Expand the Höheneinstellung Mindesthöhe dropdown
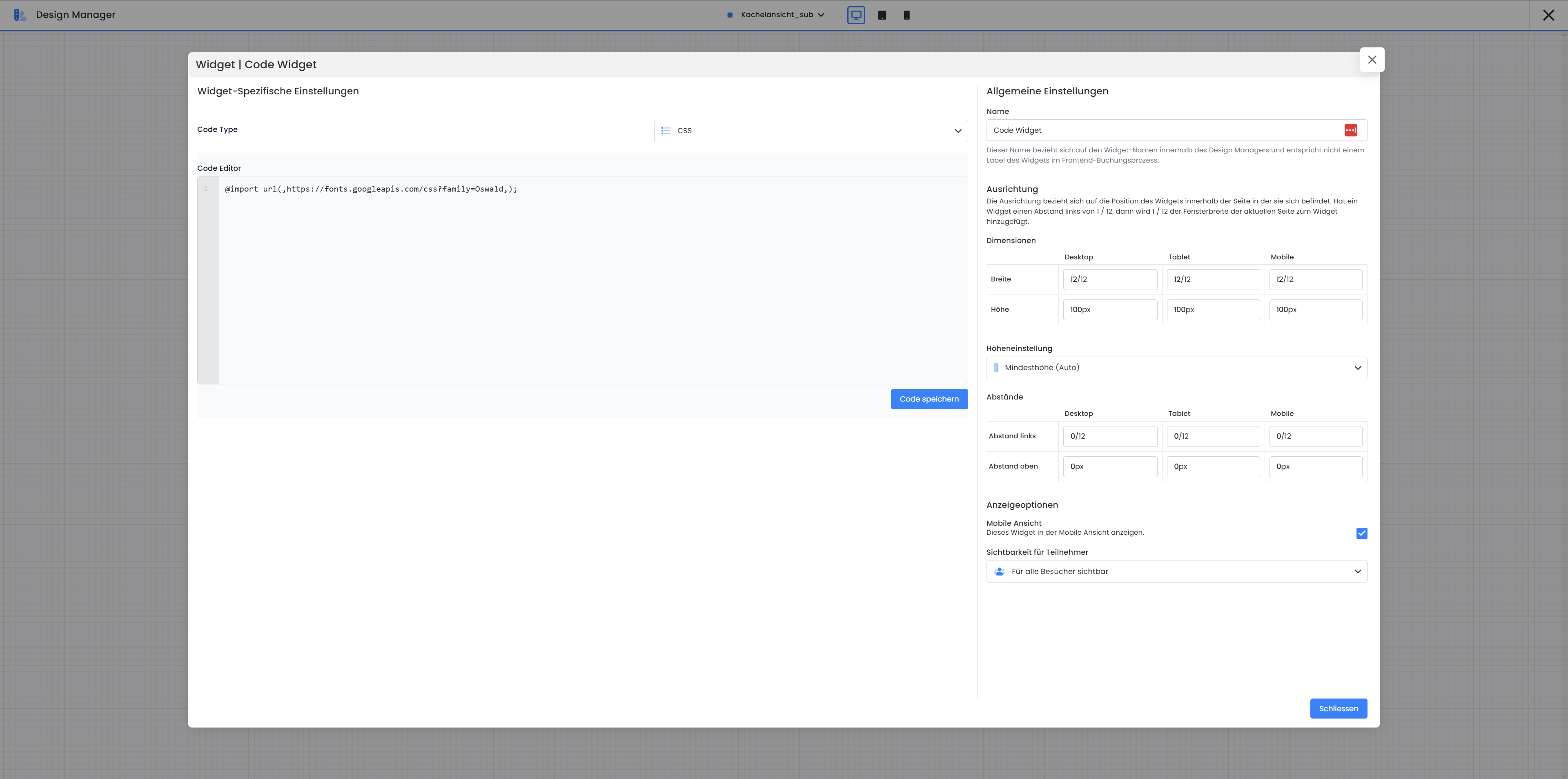 pyautogui.click(x=1176, y=368)
